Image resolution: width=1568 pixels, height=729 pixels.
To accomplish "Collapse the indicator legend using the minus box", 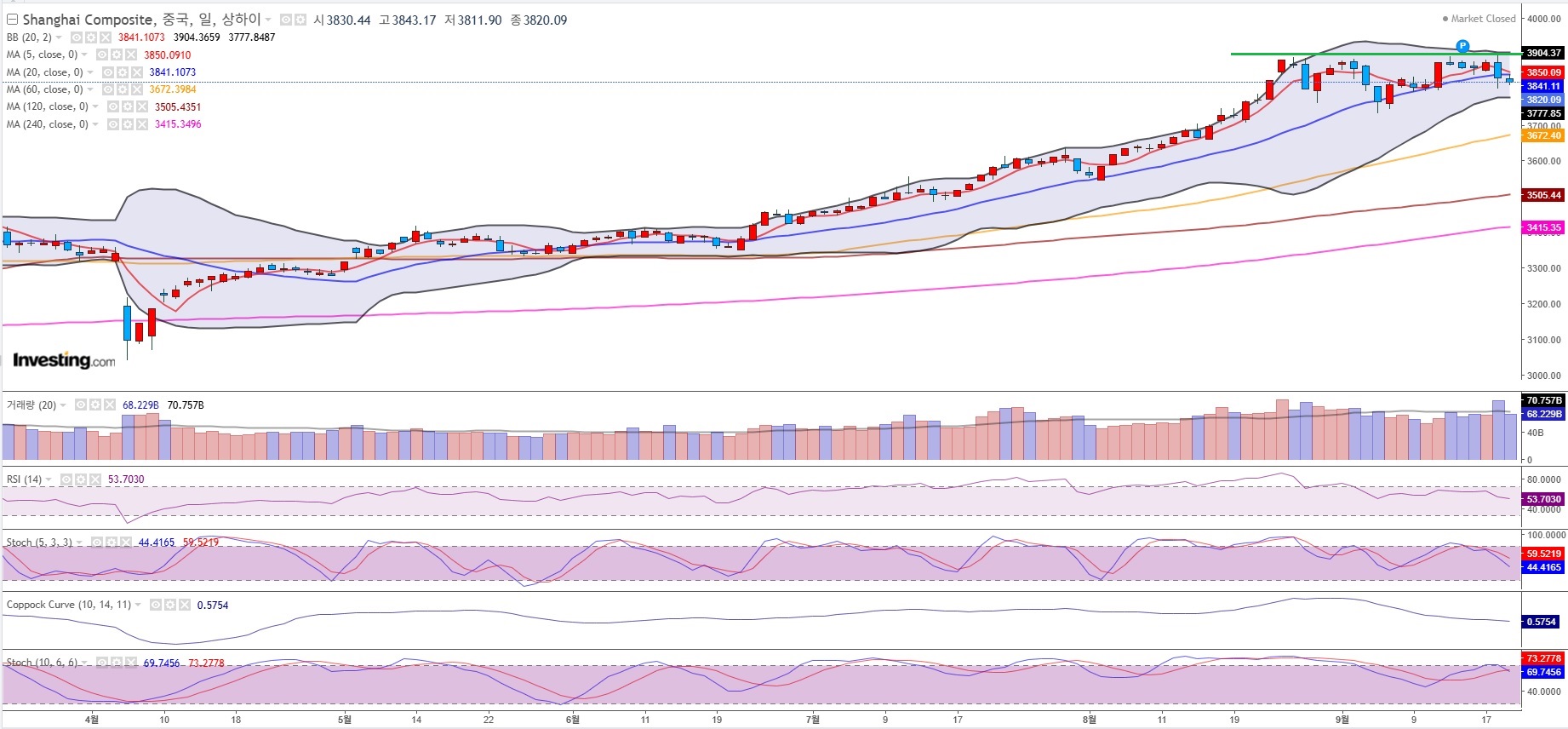I will coord(12,20).
